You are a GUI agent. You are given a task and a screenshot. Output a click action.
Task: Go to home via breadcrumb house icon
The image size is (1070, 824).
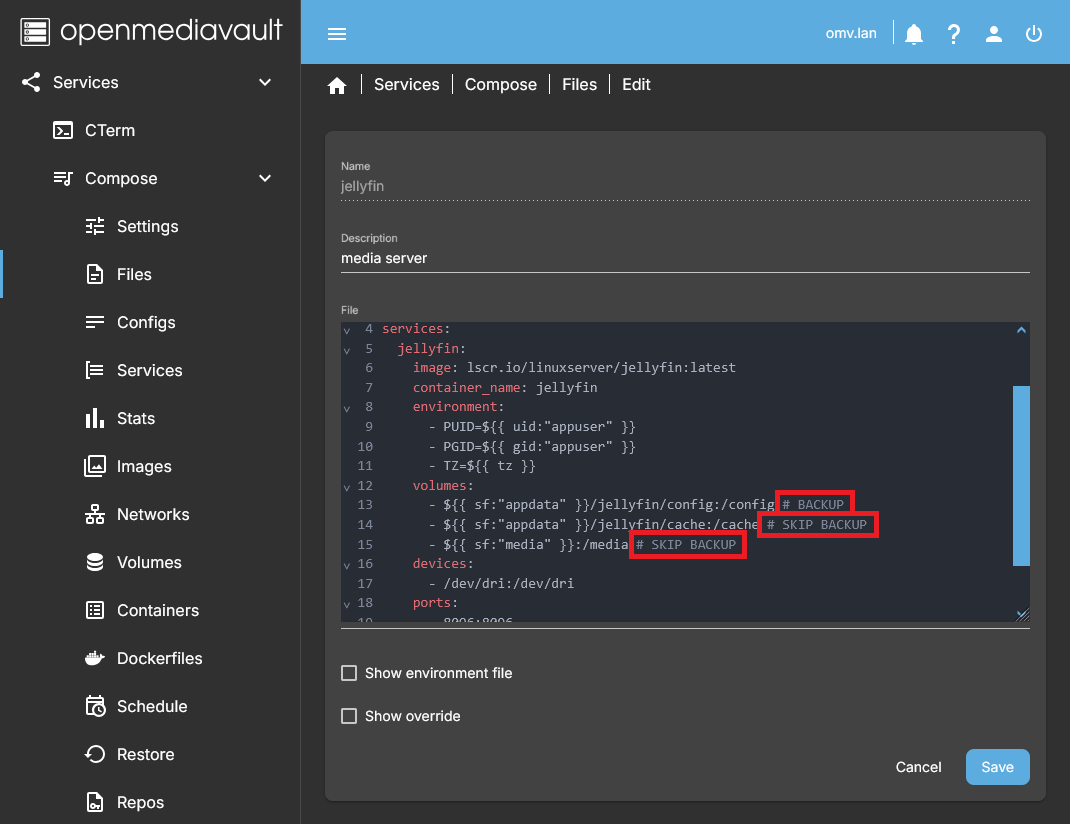click(x=337, y=85)
